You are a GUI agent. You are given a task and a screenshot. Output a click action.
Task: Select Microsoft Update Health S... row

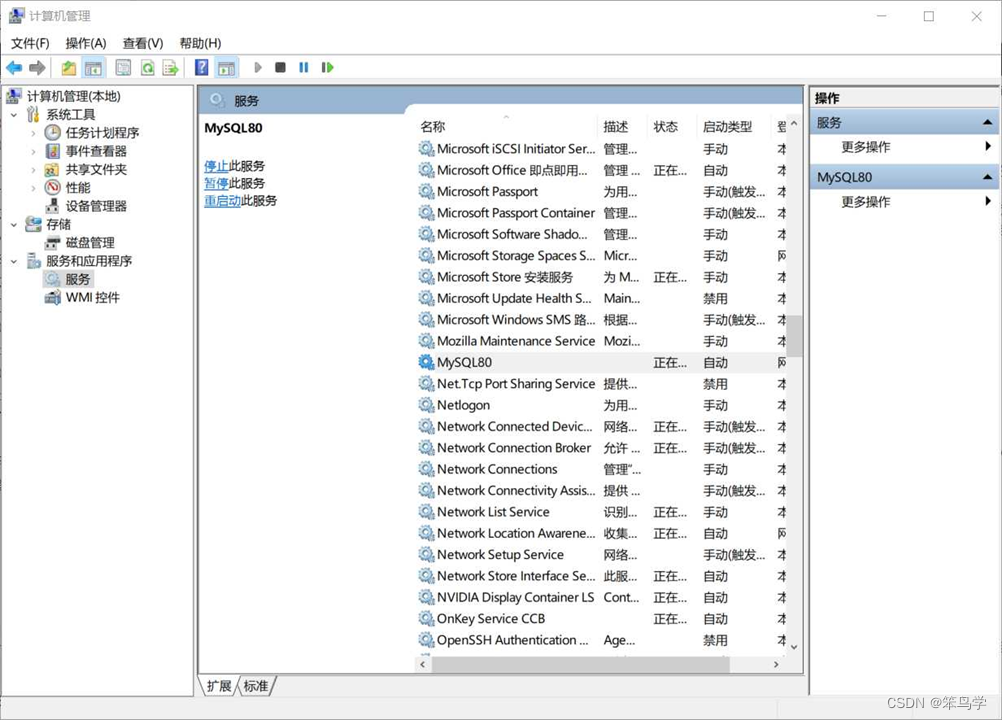tap(601, 298)
